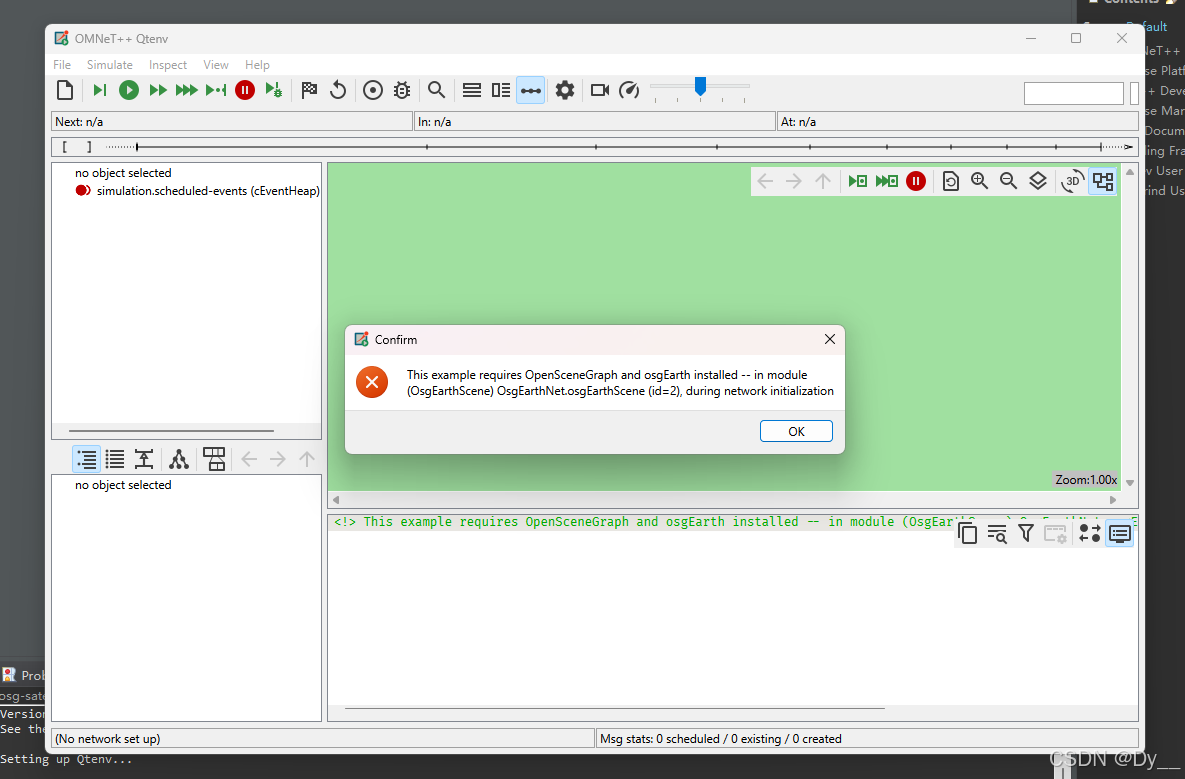Click the animation speed gauge icon

[629, 90]
